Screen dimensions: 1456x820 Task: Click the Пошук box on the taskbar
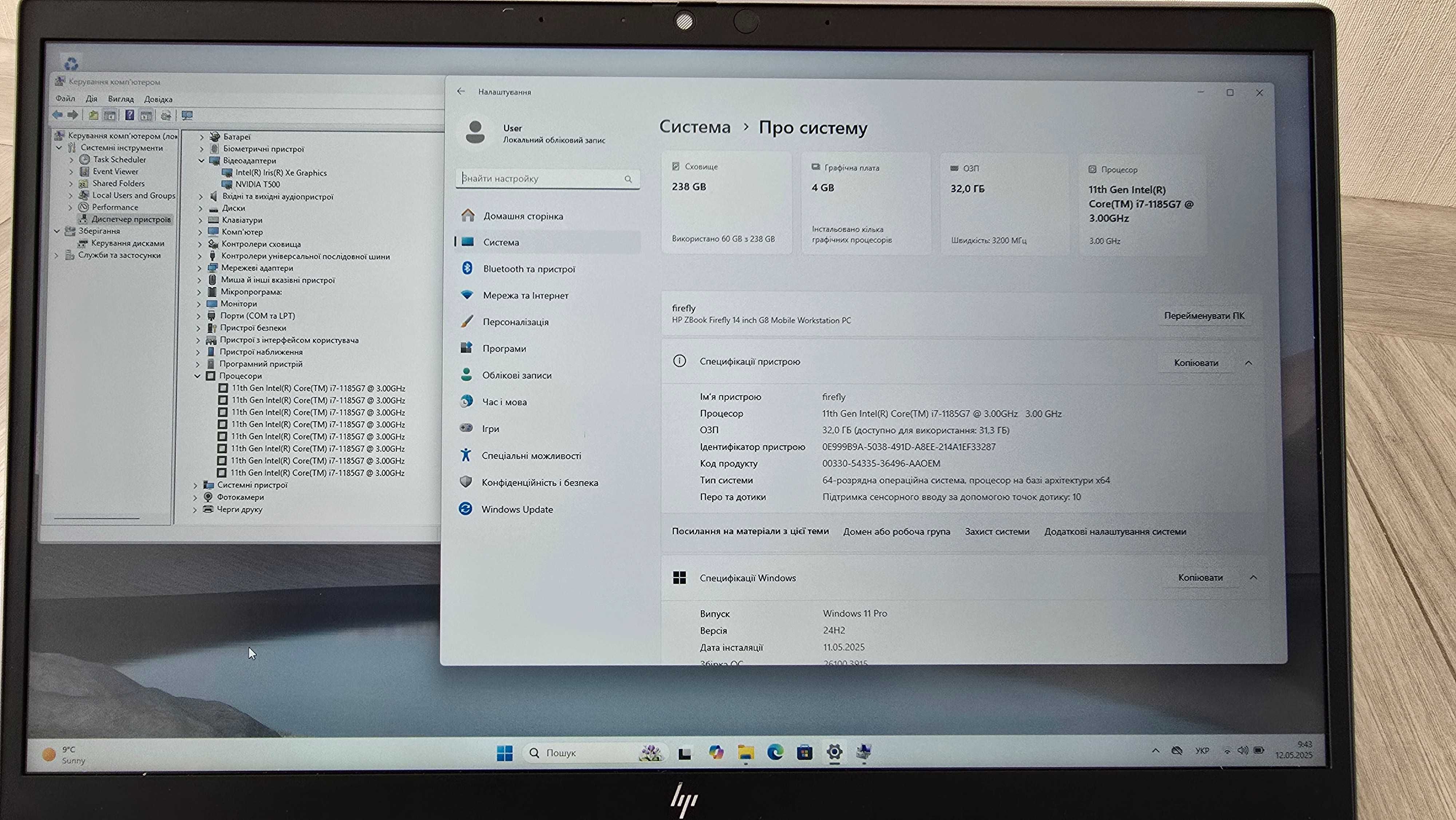click(x=596, y=753)
